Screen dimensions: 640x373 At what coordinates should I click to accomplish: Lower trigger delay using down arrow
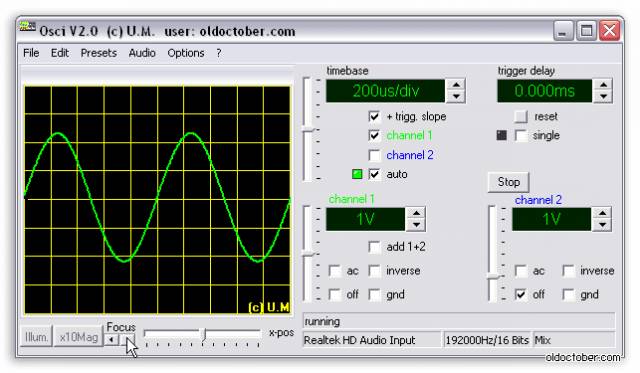point(603,96)
